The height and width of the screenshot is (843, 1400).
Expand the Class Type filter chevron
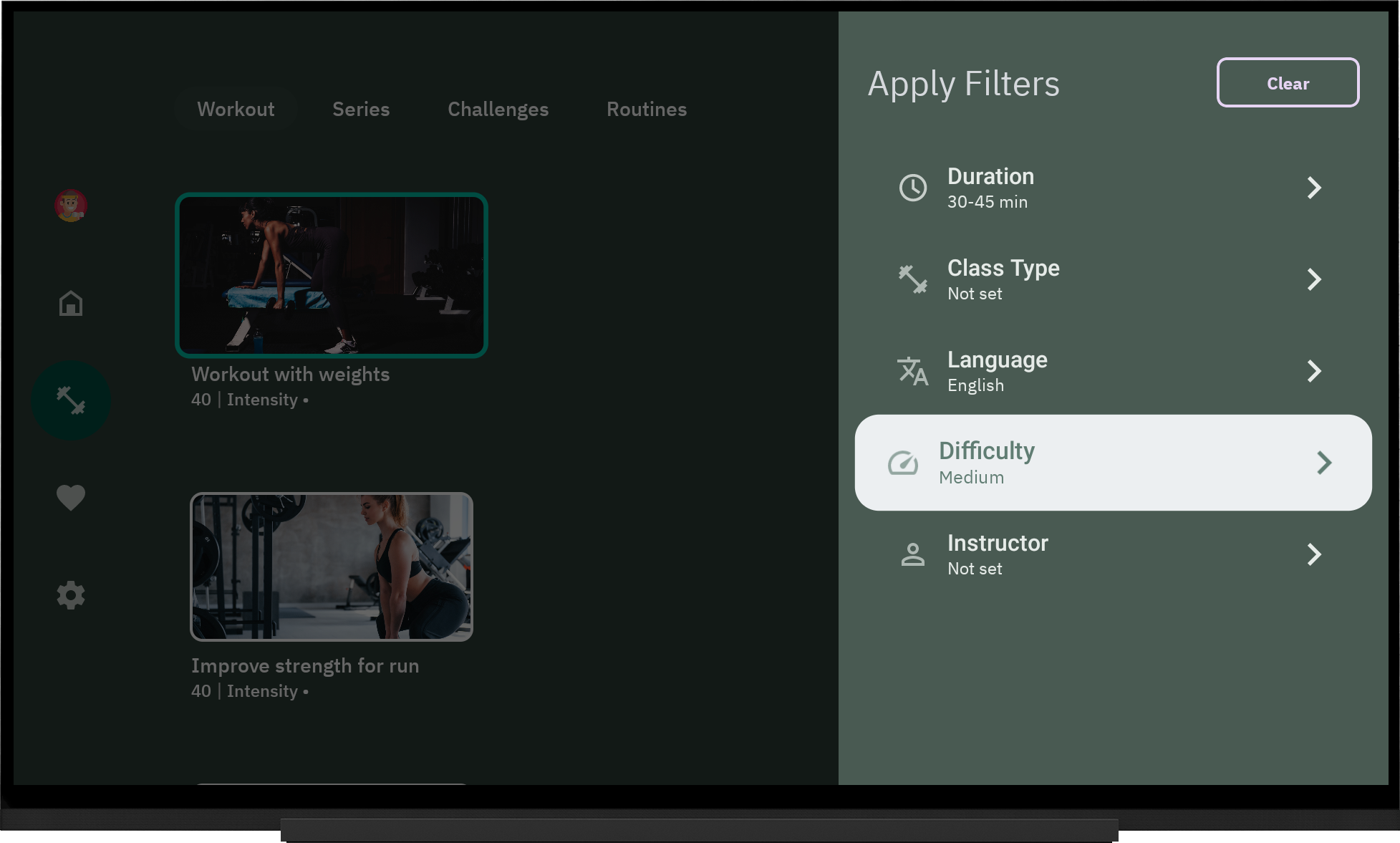pyautogui.click(x=1314, y=279)
